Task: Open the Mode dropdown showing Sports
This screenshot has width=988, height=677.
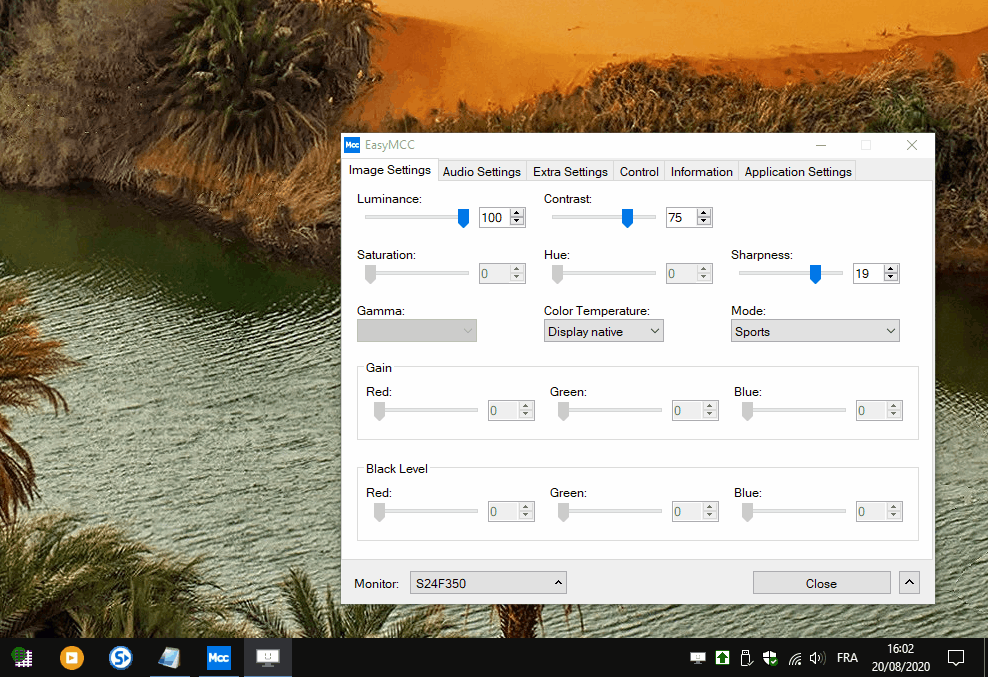Action: coord(815,331)
